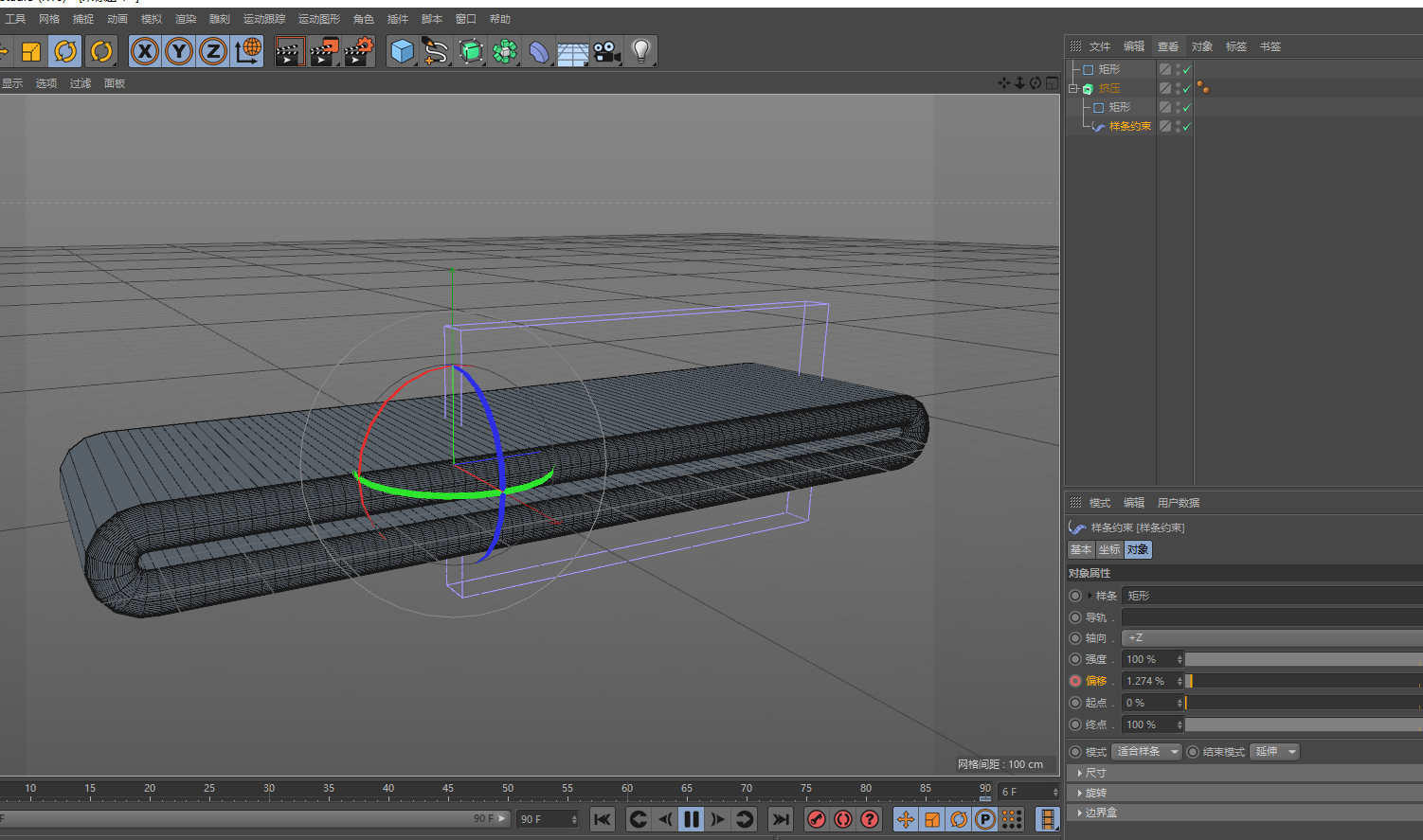Select the Scale tool icon
Screen dimensions: 1423x840
point(31,51)
